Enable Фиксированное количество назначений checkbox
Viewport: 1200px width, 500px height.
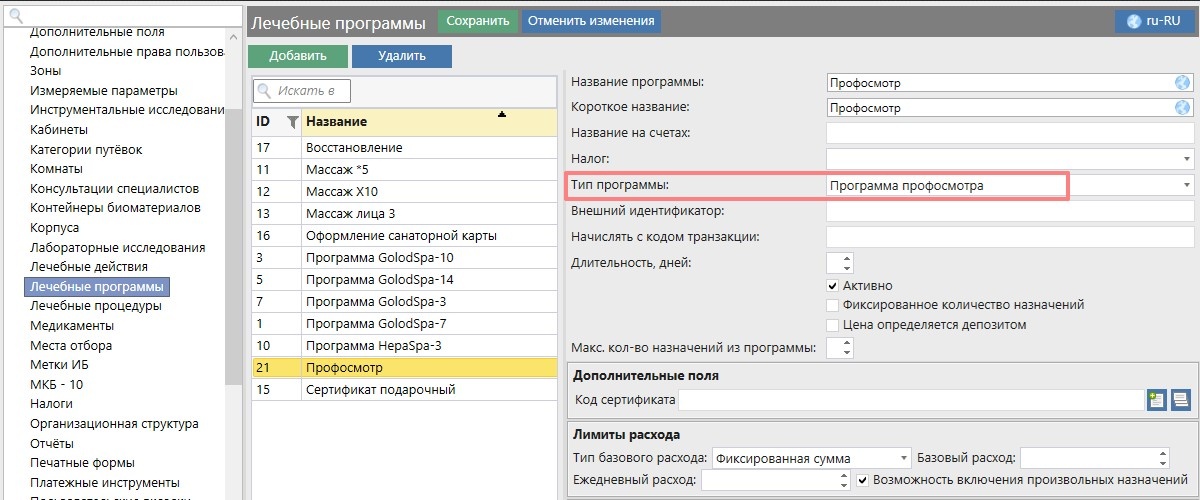(833, 305)
